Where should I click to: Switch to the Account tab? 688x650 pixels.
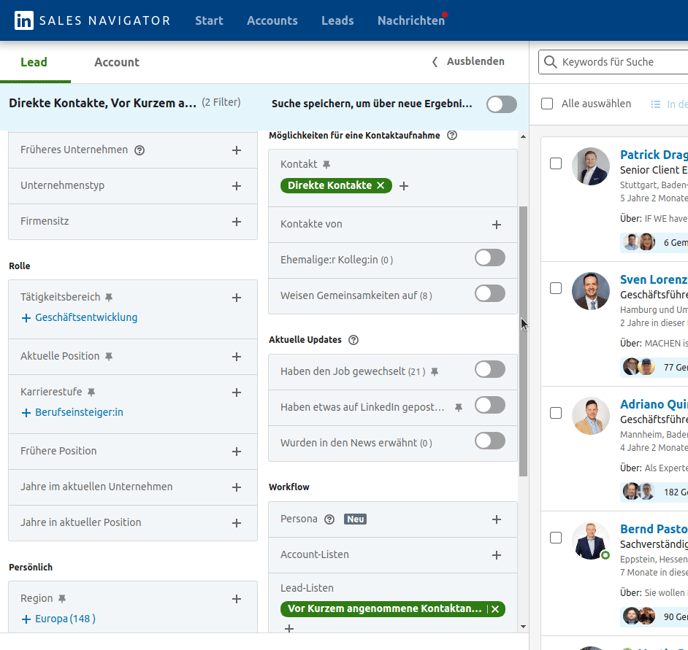coord(117,62)
